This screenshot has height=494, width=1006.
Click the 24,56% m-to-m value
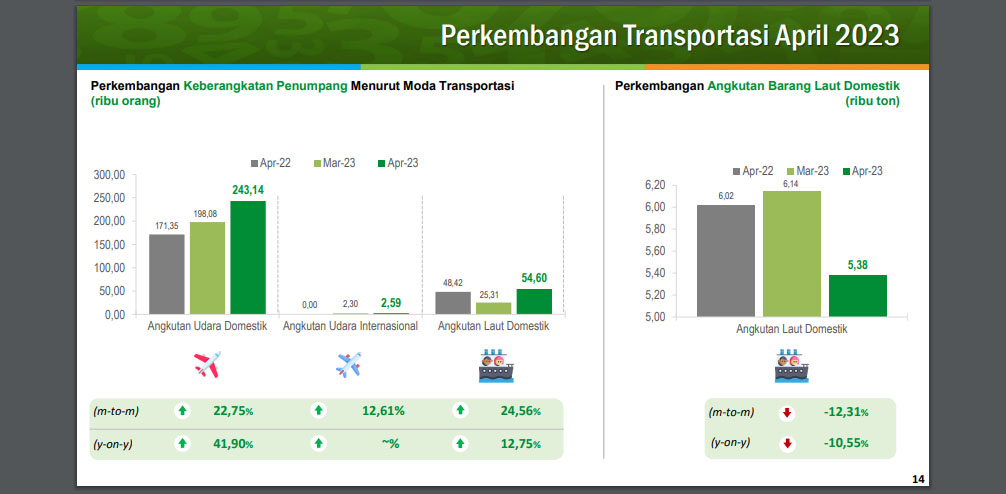520,411
